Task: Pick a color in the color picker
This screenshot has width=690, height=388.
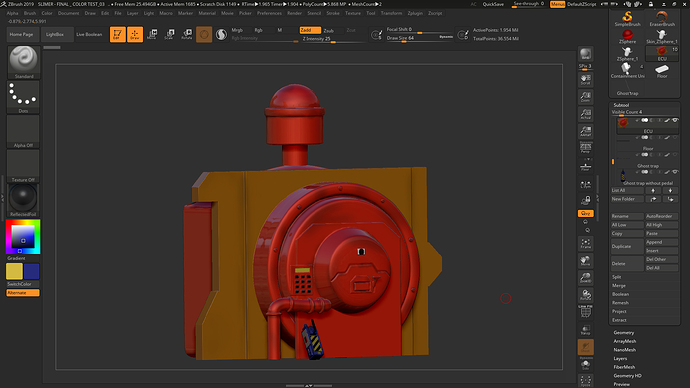Action: pos(23,237)
